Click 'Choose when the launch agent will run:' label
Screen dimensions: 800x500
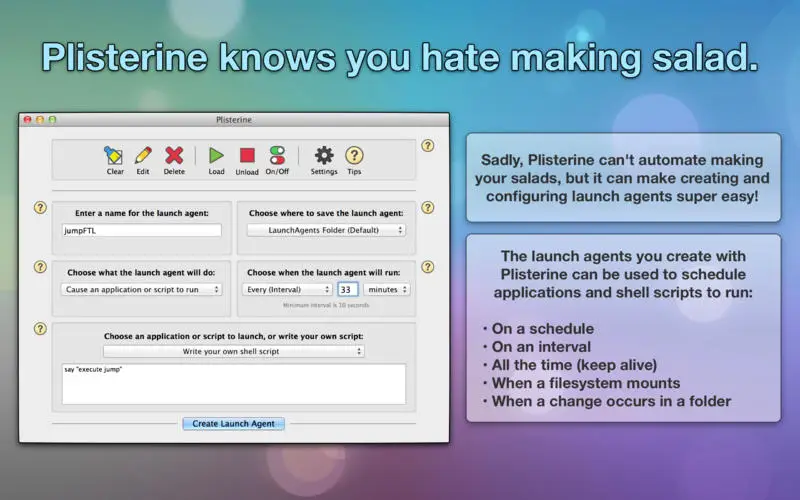pyautogui.click(x=324, y=273)
